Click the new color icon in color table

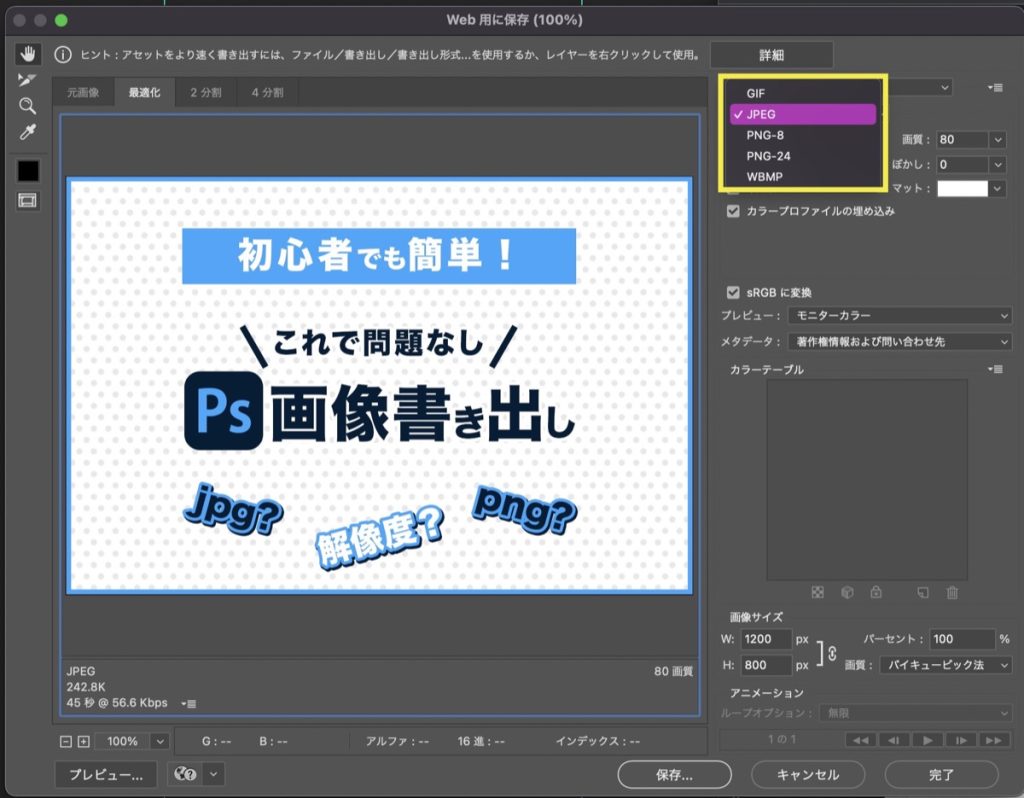923,592
